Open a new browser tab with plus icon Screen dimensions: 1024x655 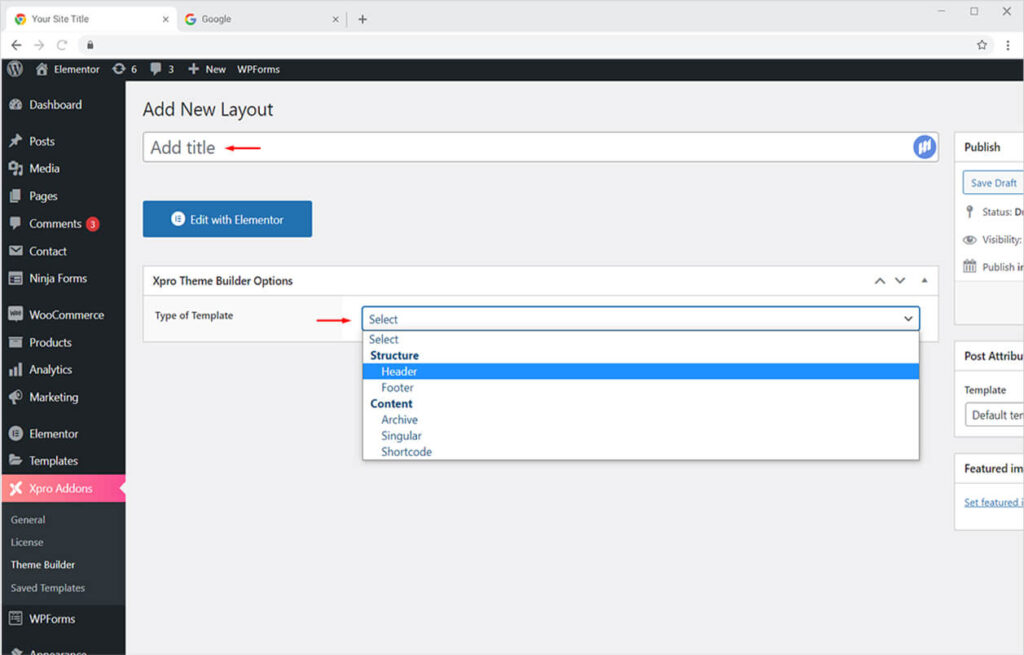pos(362,19)
